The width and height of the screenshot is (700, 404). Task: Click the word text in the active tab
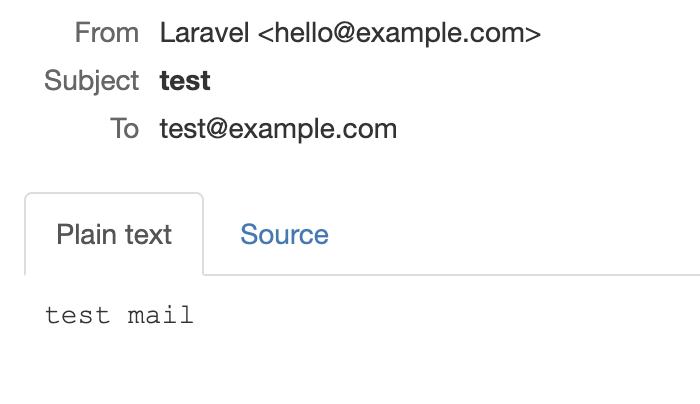point(146,235)
